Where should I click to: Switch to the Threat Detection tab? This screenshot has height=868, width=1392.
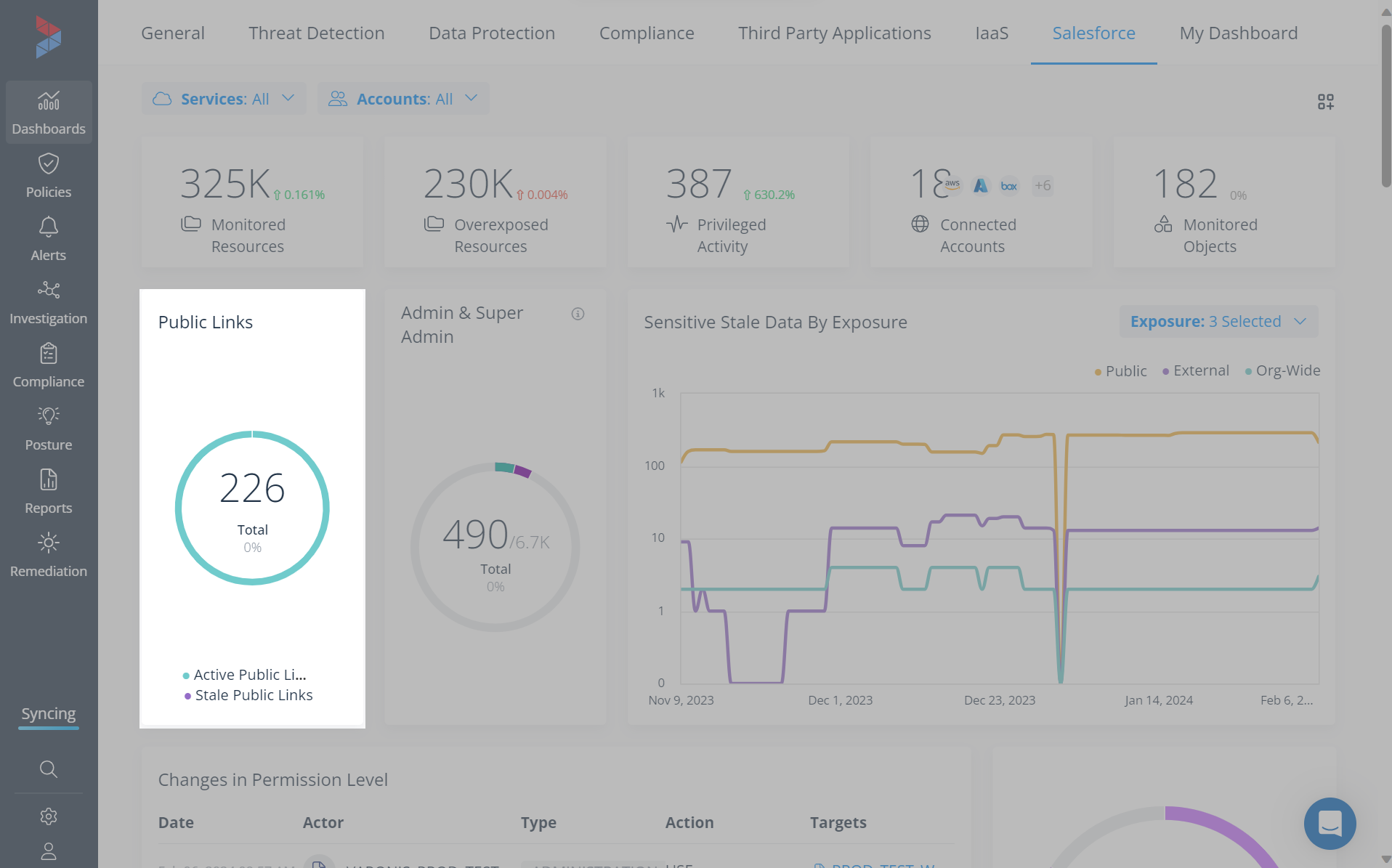[x=317, y=33]
